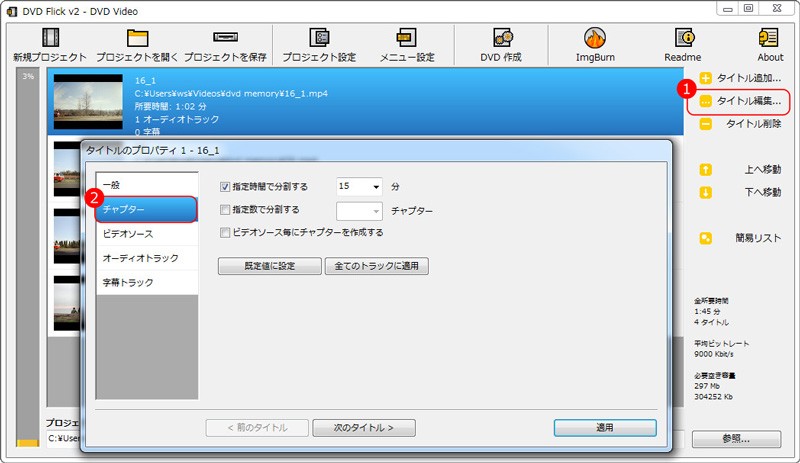Click the project destination folder path field
The width and height of the screenshot is (800, 463).
[x=63, y=439]
